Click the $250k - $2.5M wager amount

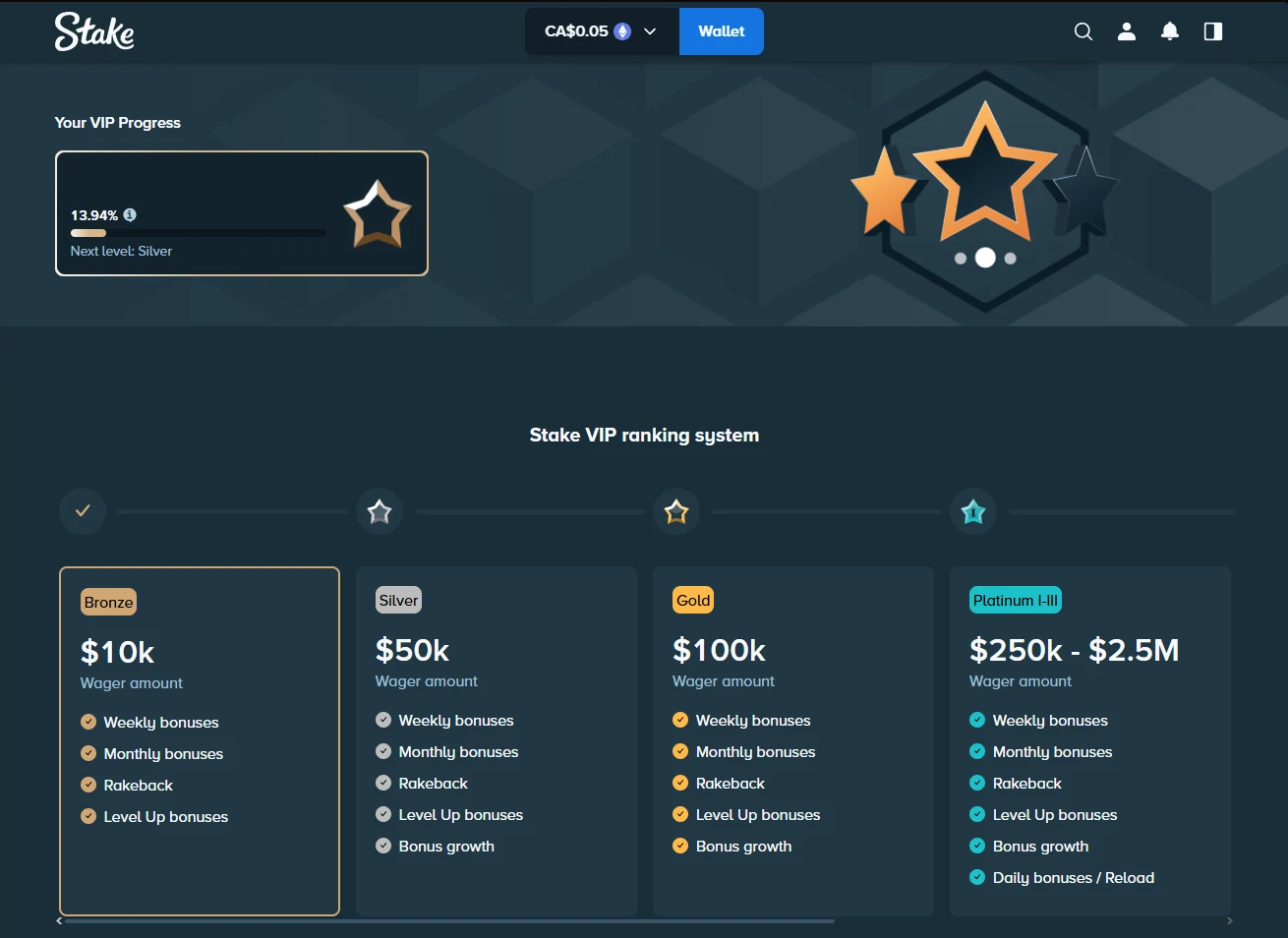1074,650
